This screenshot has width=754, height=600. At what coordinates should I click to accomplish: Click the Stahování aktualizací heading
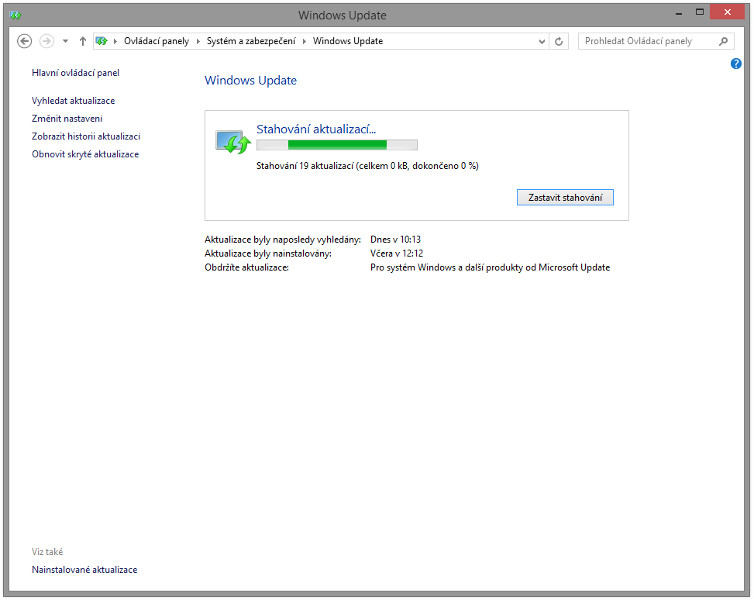316,129
